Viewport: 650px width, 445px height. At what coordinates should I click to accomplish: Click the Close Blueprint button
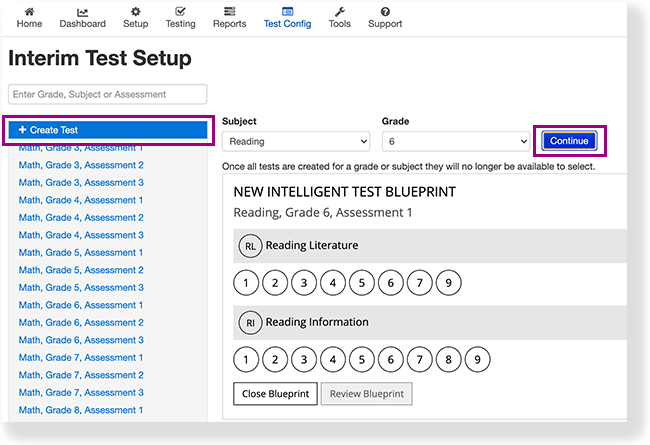[x=275, y=394]
